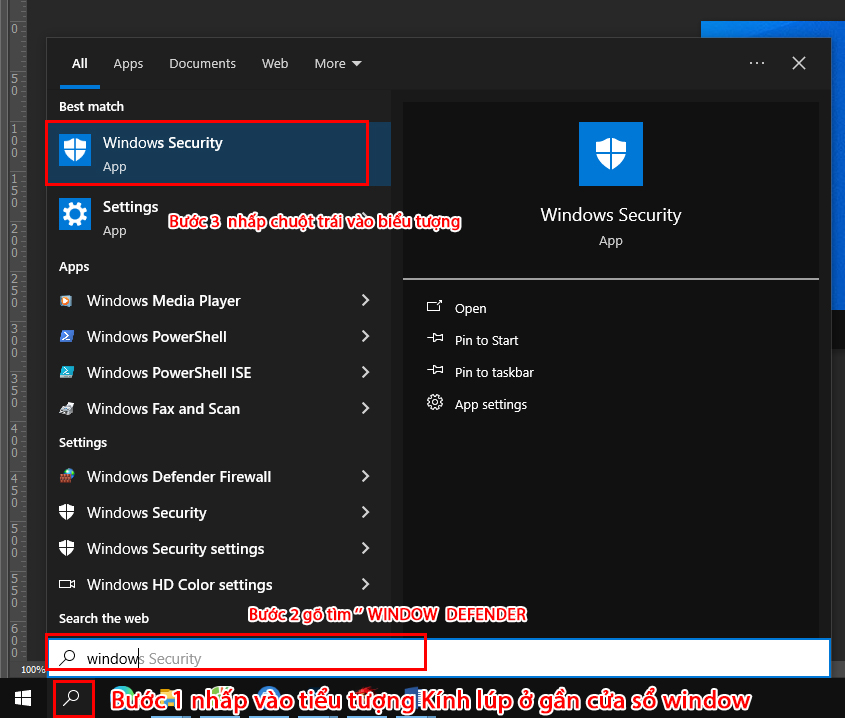The height and width of the screenshot is (718, 845).
Task: Click Windows Media Player icon
Action: click(66, 301)
